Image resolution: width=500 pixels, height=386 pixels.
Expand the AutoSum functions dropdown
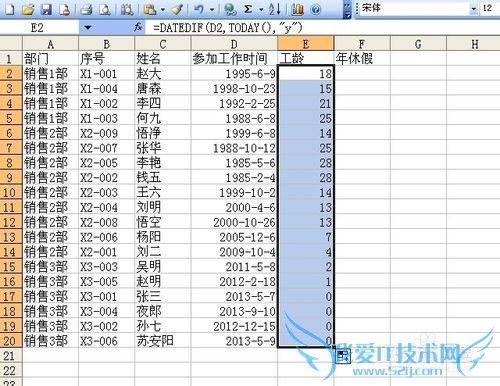pyautogui.click(x=261, y=9)
